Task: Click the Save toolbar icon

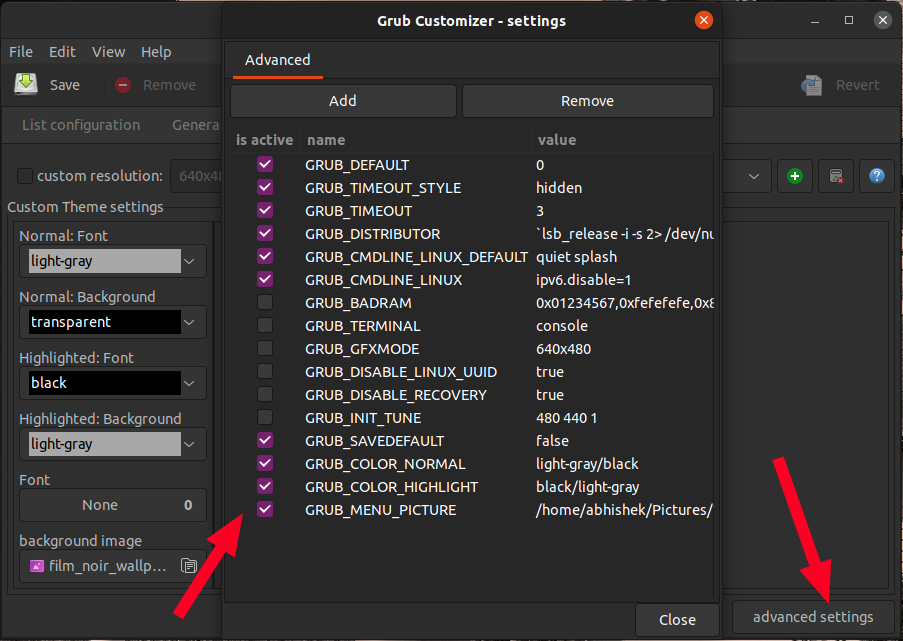Action: (x=26, y=84)
